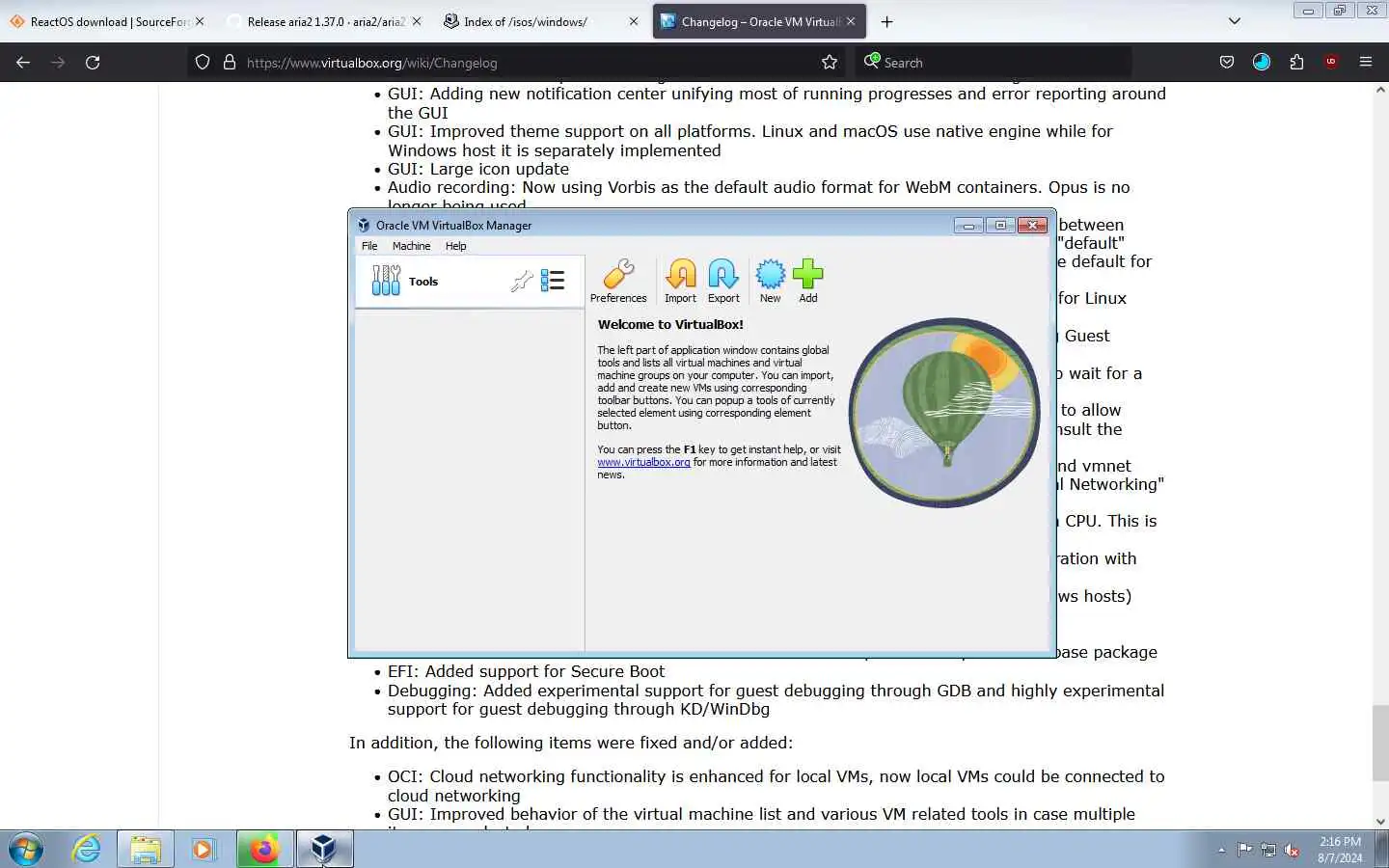Bookmark this page with star icon
The height and width of the screenshot is (868, 1389).
pyautogui.click(x=830, y=63)
